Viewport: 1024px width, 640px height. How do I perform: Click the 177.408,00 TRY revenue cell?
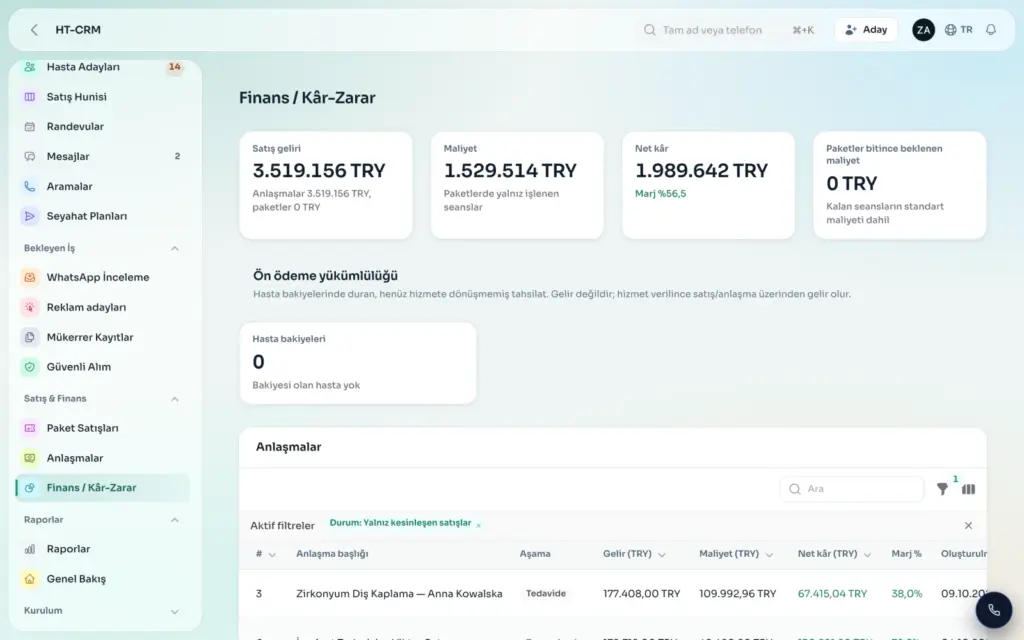coord(641,594)
